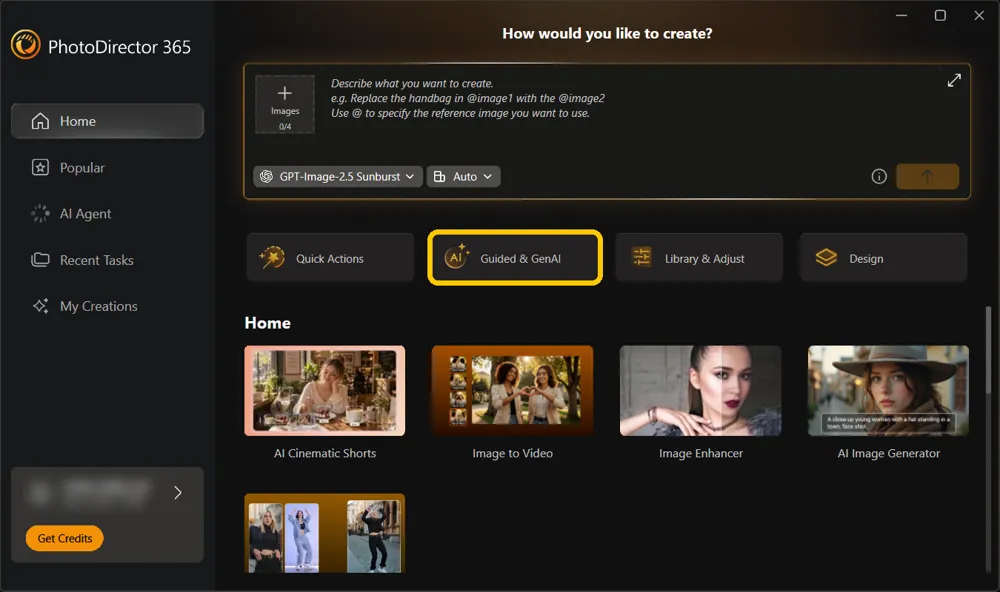Click the AI Cinematic Shorts label
This screenshot has width=1000, height=592.
coord(325,454)
